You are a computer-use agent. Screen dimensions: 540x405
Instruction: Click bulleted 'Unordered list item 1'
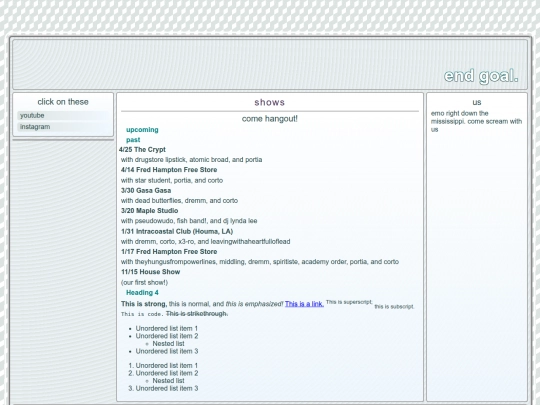[x=167, y=329]
